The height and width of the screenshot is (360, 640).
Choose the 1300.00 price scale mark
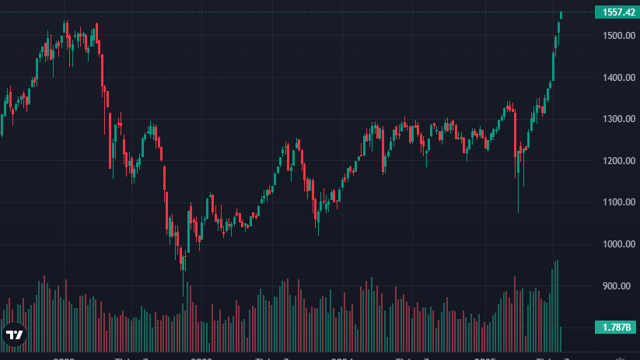(x=619, y=119)
